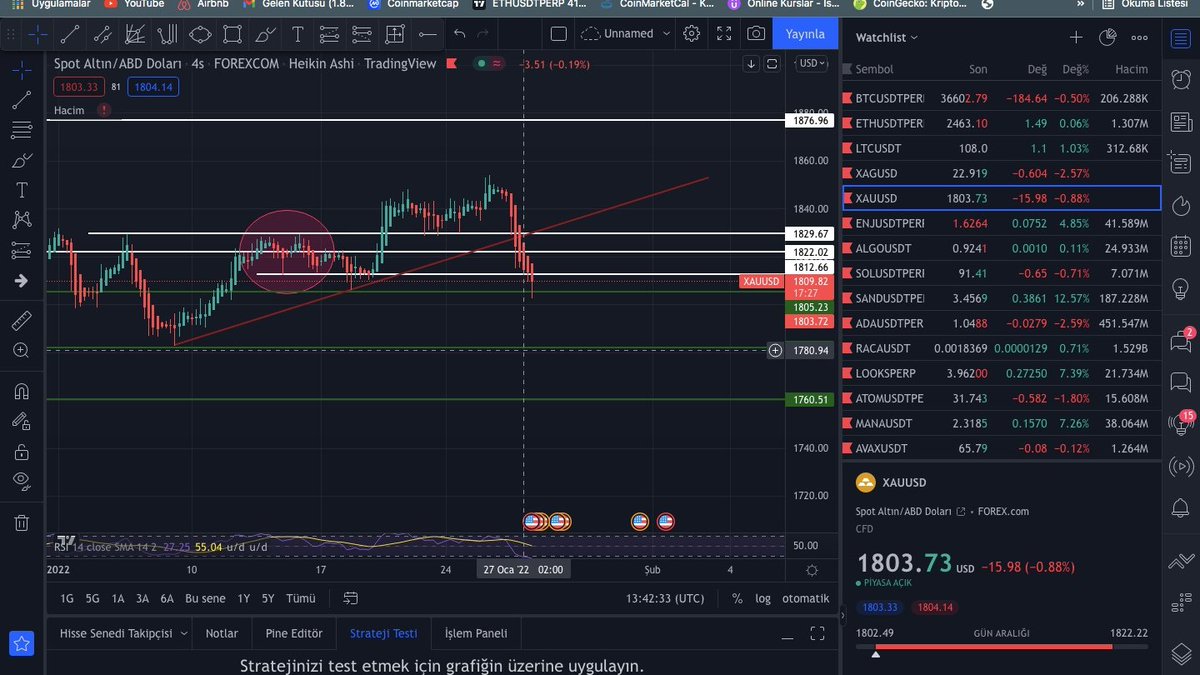Collapse the right sidebar panel arrow
The image size is (1200, 675).
click(842, 616)
